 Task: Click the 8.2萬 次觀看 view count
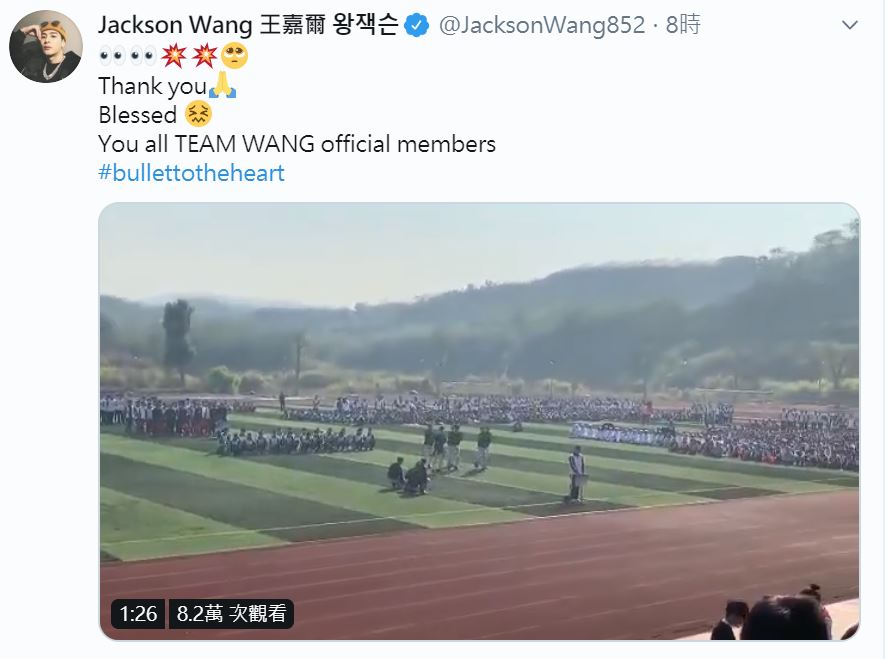point(231,614)
